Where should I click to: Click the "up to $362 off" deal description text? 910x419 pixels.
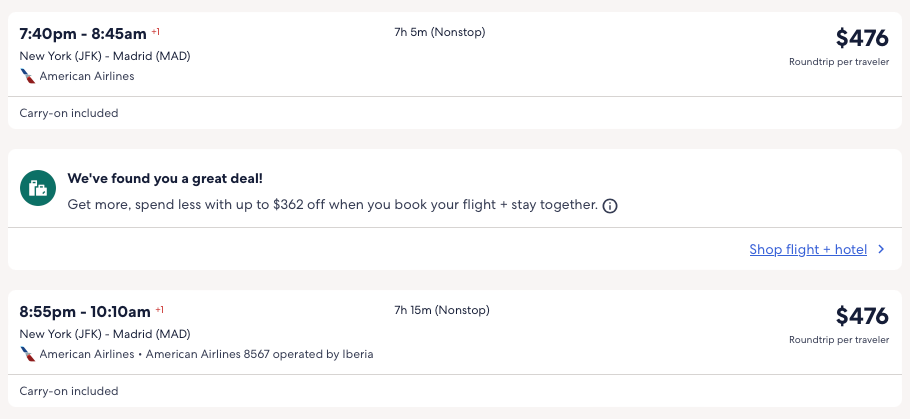[x=332, y=205]
